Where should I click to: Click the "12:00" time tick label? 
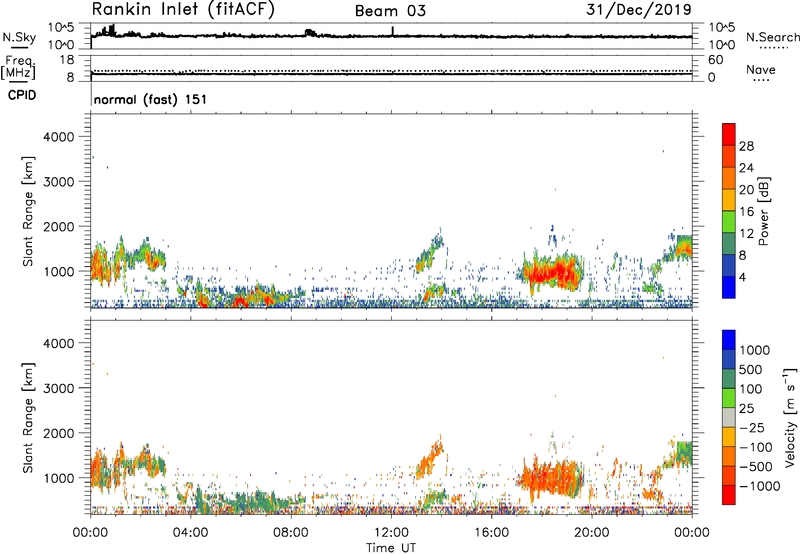tap(391, 533)
